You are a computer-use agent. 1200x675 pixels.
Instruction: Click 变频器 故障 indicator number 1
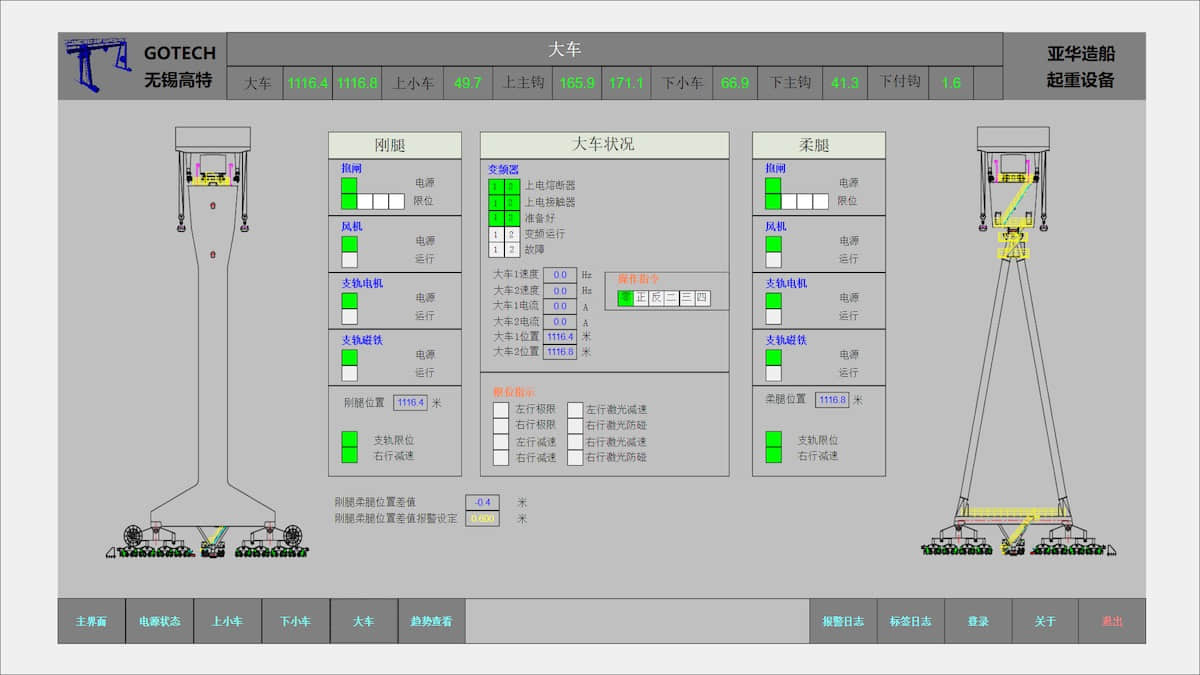click(x=496, y=250)
